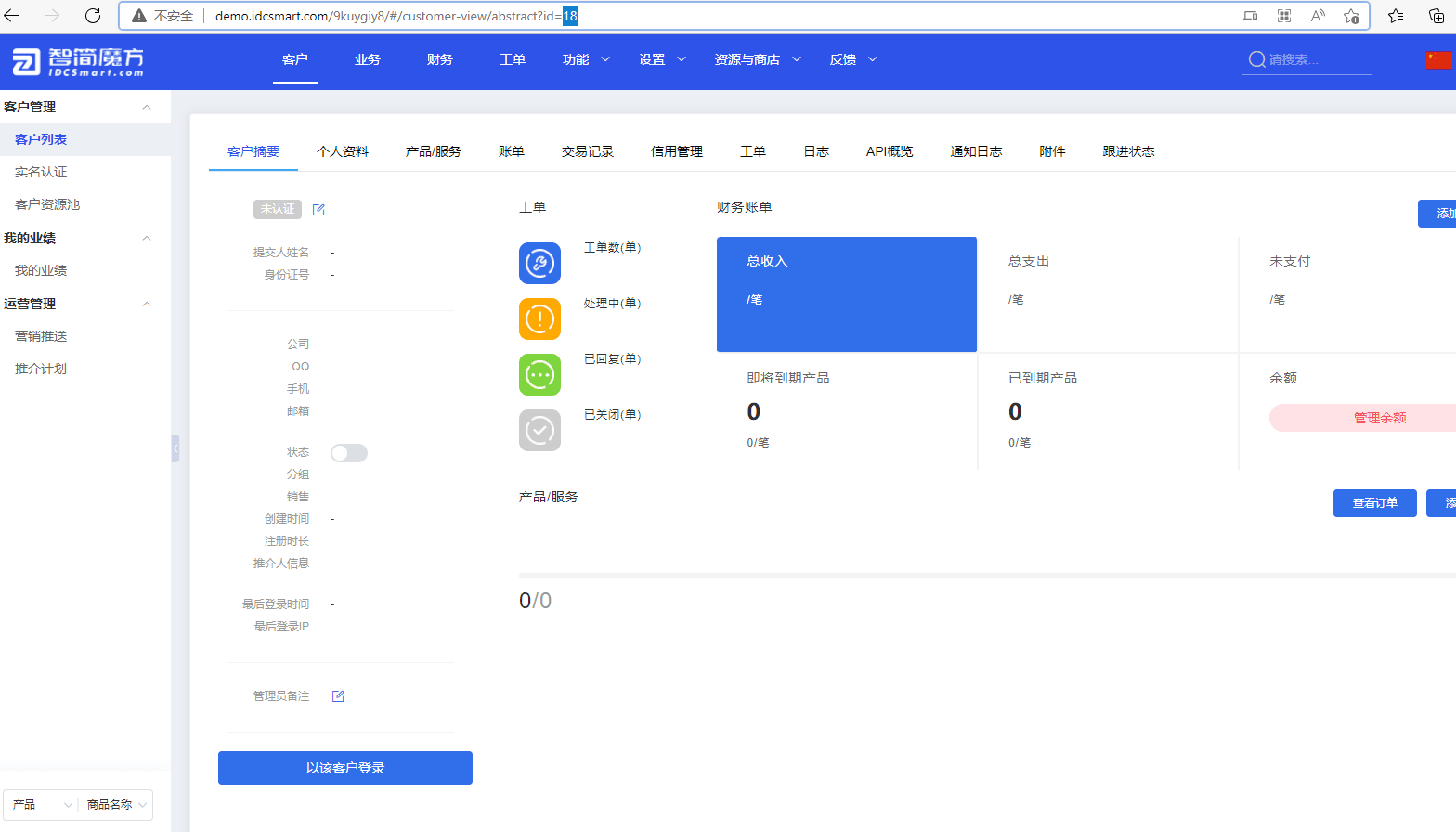This screenshot has height=832, width=1456.
Task: Click the 即将到期产品 card
Action: pyautogui.click(x=847, y=411)
